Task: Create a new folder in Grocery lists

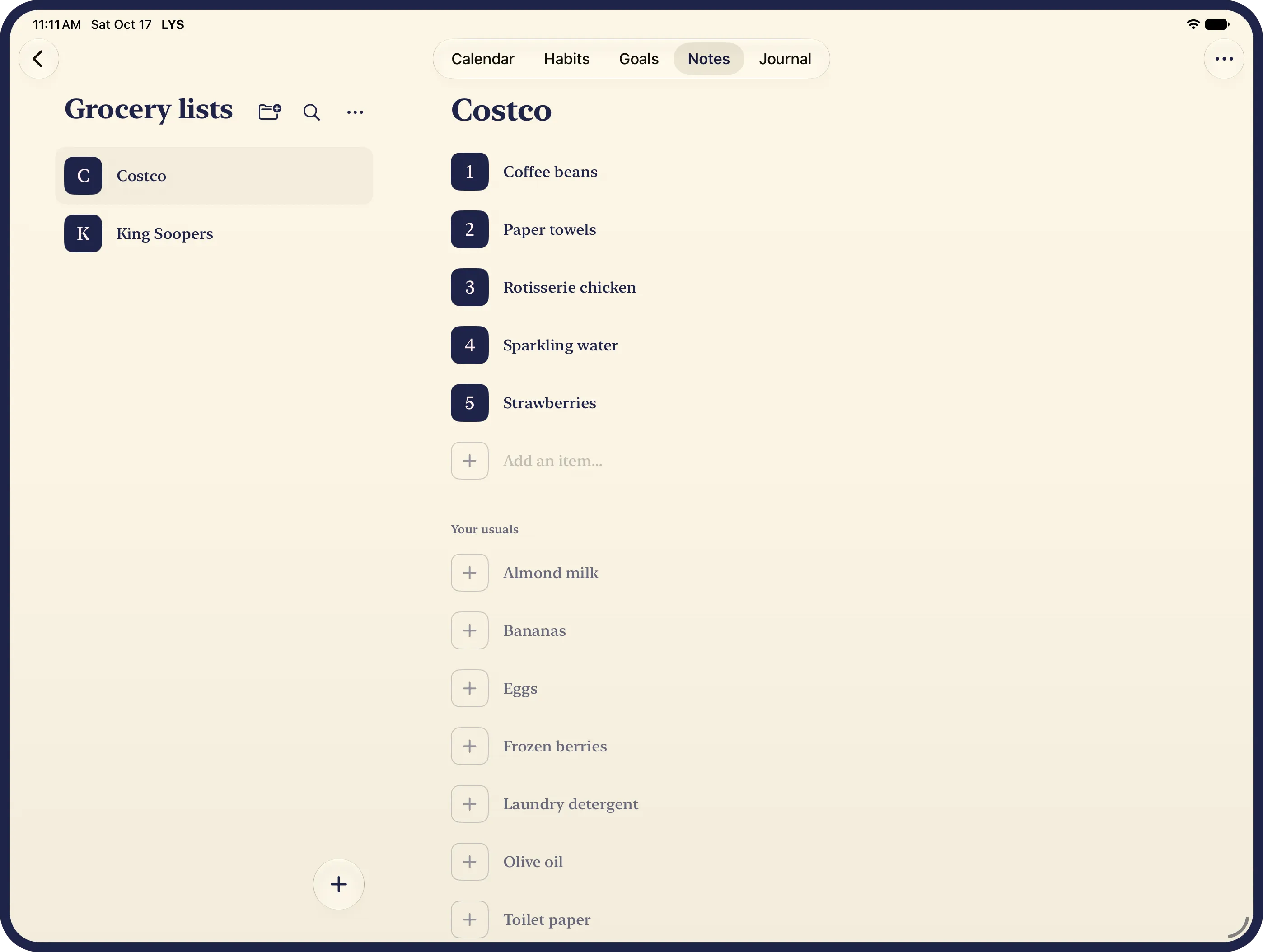Action: [270, 111]
